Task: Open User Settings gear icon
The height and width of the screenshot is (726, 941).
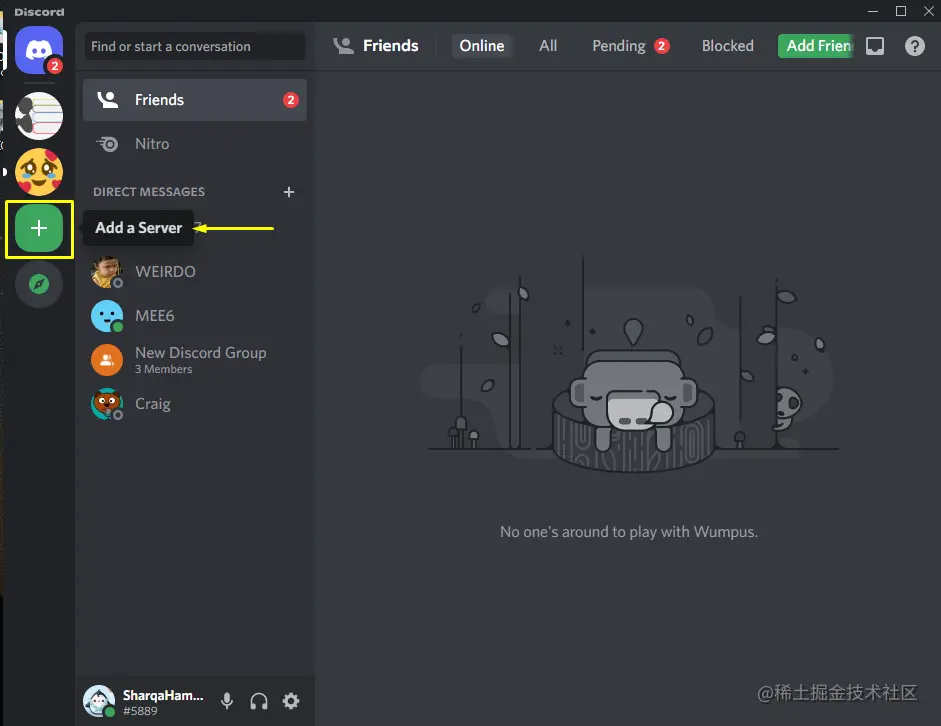Action: [x=291, y=701]
